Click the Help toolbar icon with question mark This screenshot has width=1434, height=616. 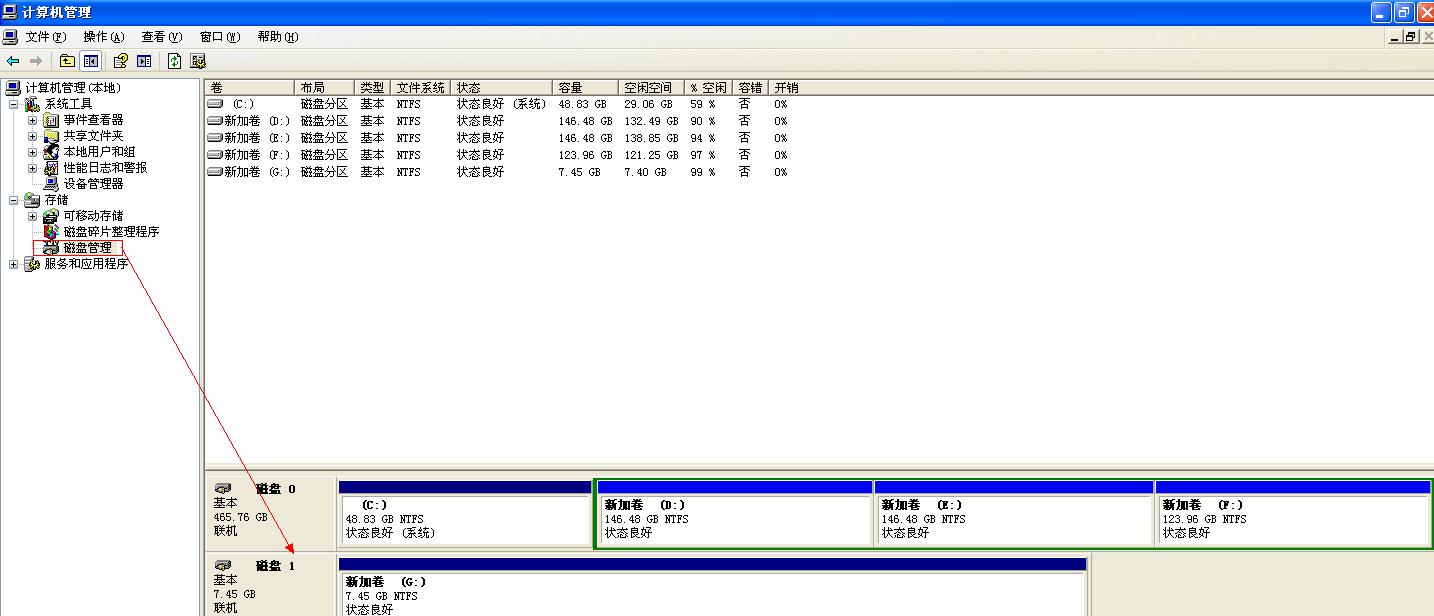[x=120, y=61]
